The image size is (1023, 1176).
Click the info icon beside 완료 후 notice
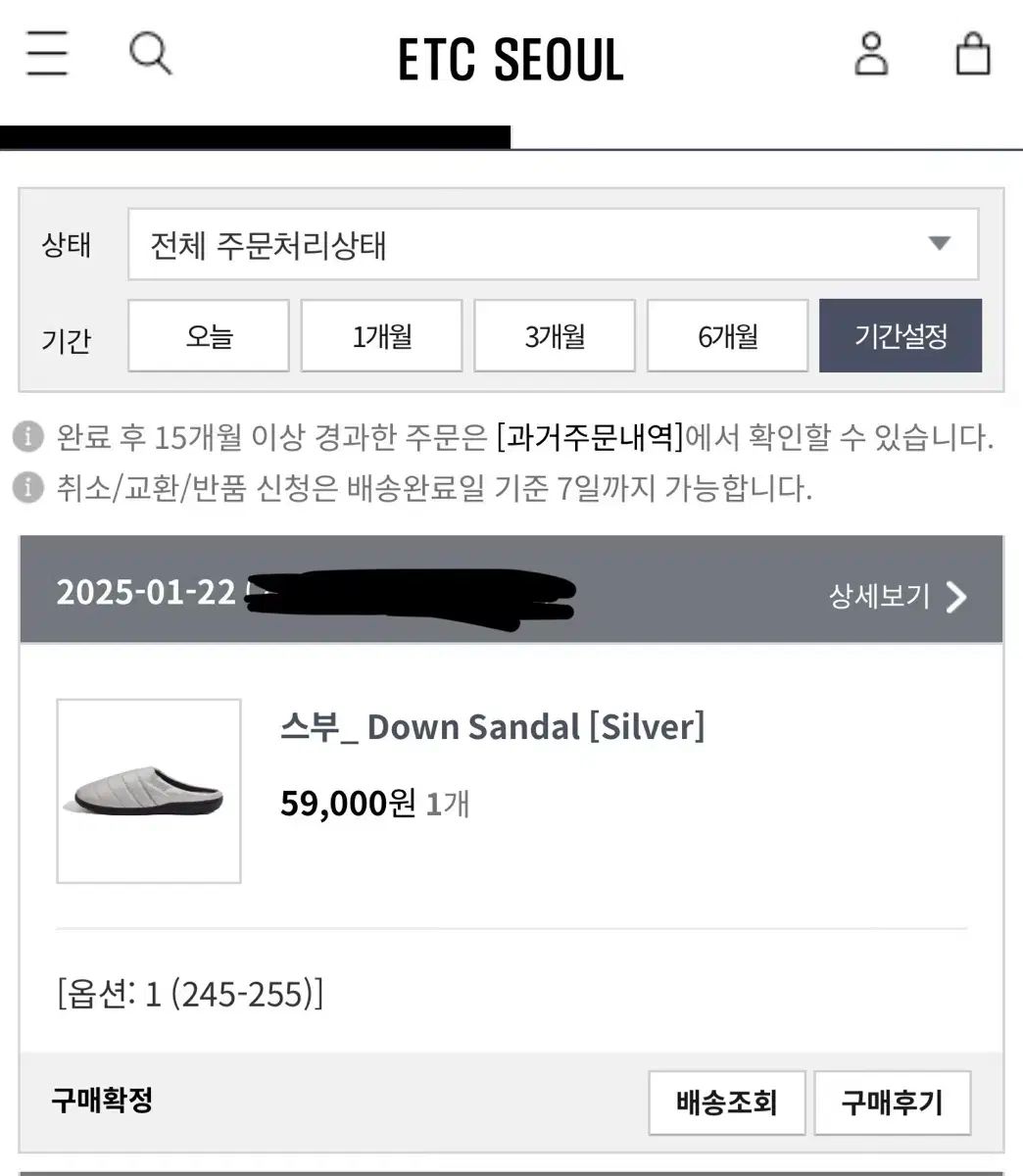[x=28, y=437]
